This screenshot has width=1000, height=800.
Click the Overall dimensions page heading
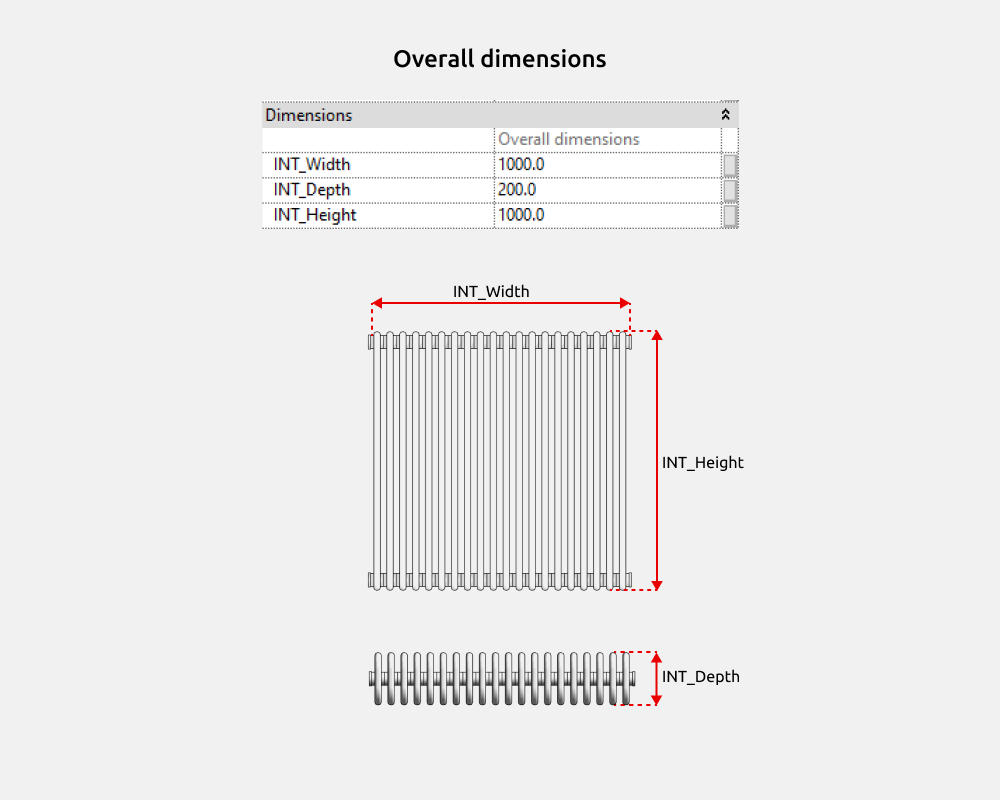tap(500, 59)
